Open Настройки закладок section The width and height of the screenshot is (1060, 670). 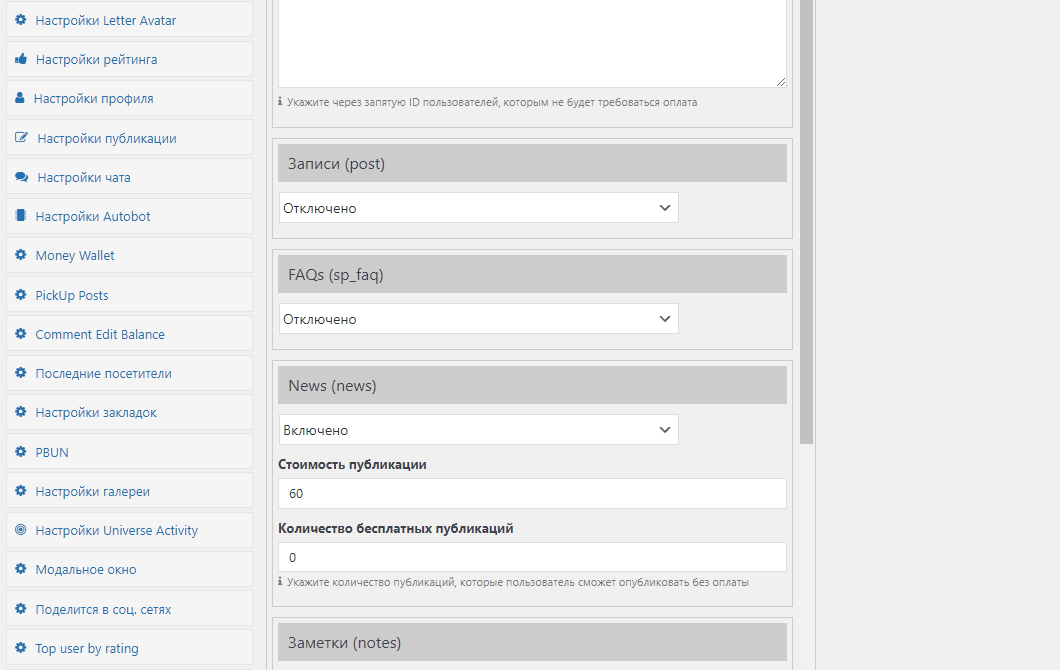tap(96, 412)
